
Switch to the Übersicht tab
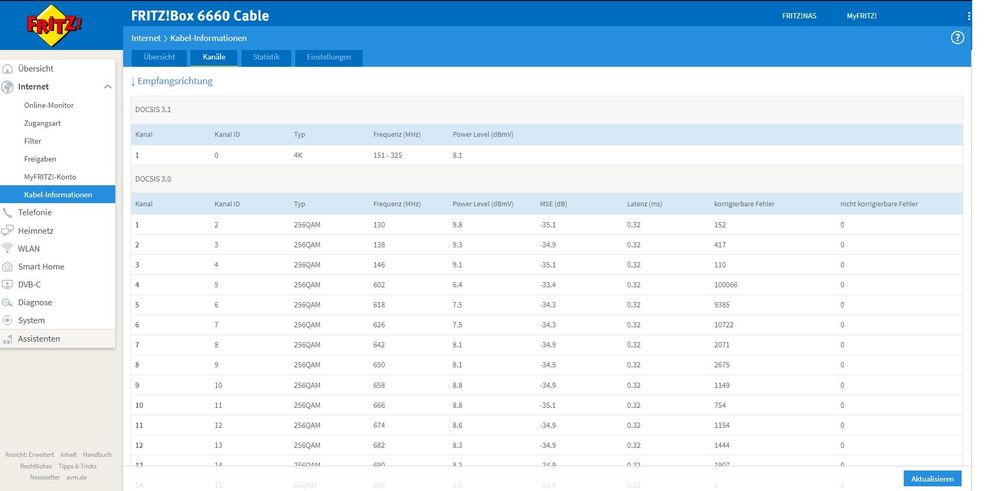tap(159, 57)
